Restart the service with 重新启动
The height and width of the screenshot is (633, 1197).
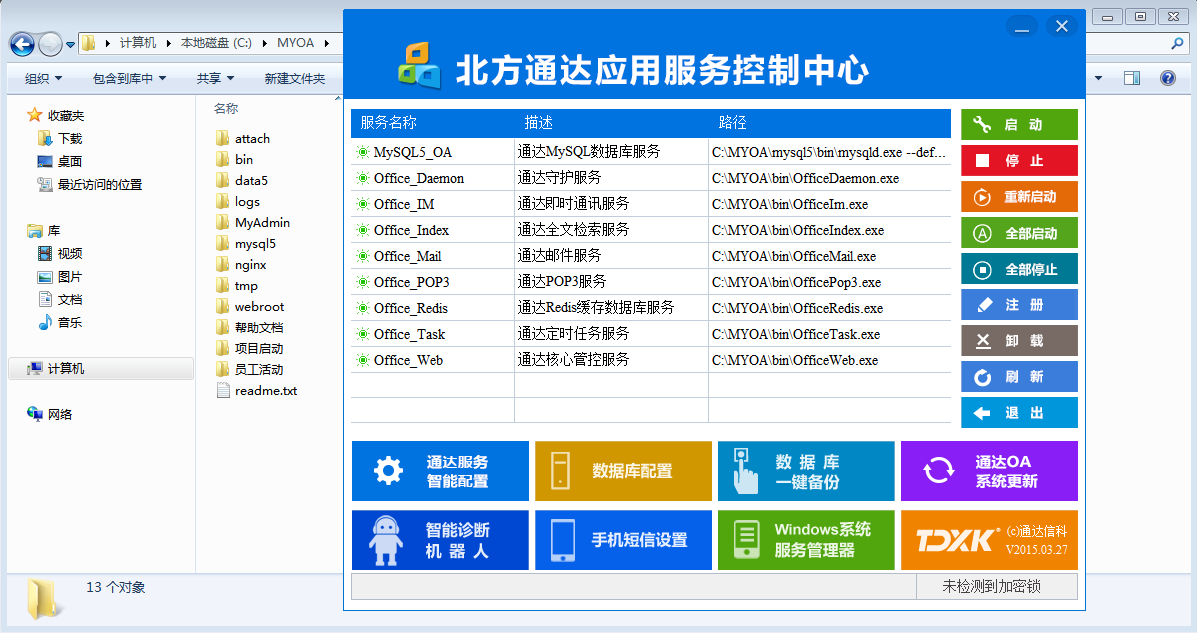tap(1019, 196)
